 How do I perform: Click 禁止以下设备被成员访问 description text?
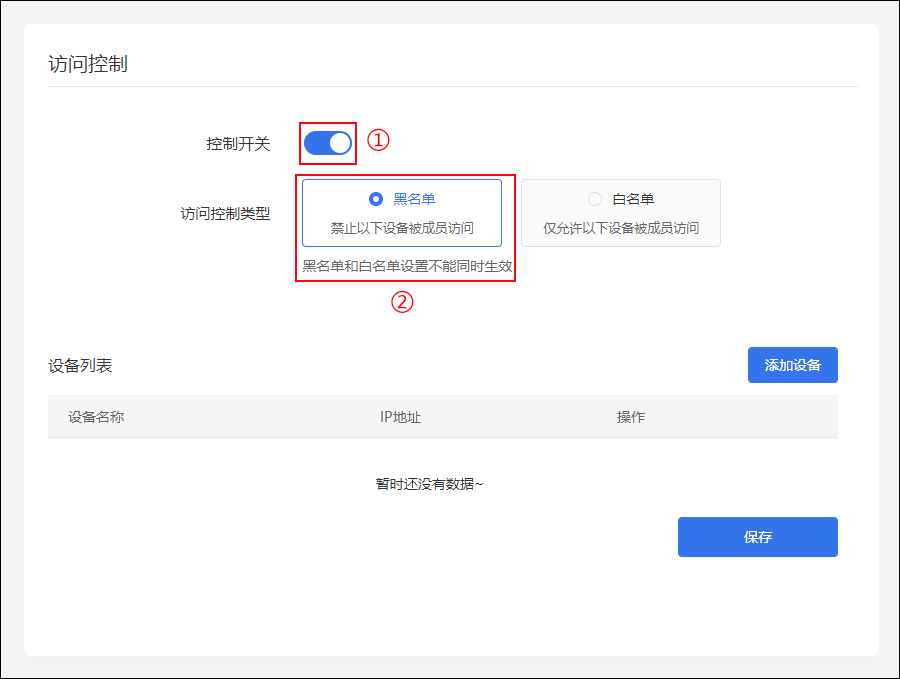pos(402,228)
